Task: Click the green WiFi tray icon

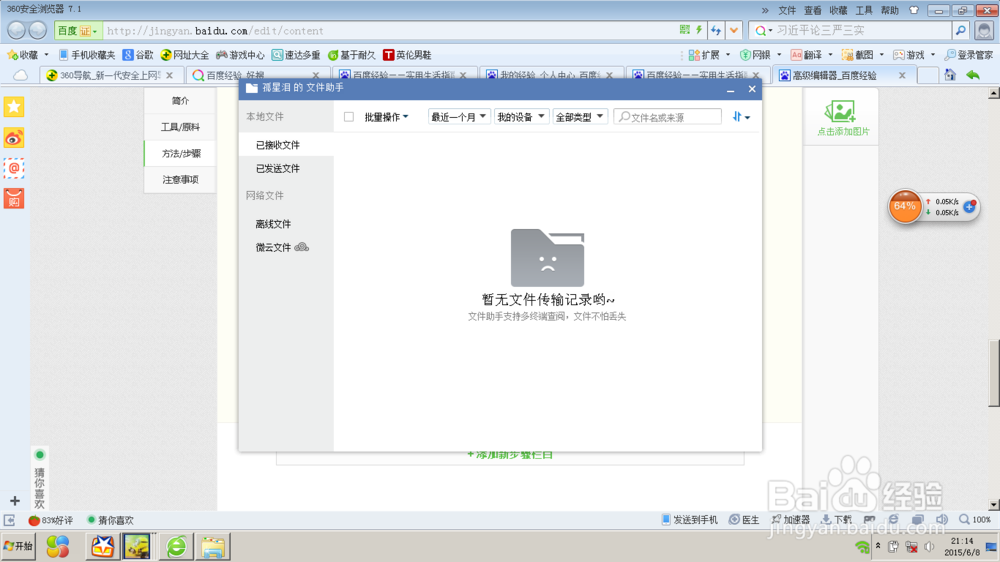Action: [x=862, y=547]
